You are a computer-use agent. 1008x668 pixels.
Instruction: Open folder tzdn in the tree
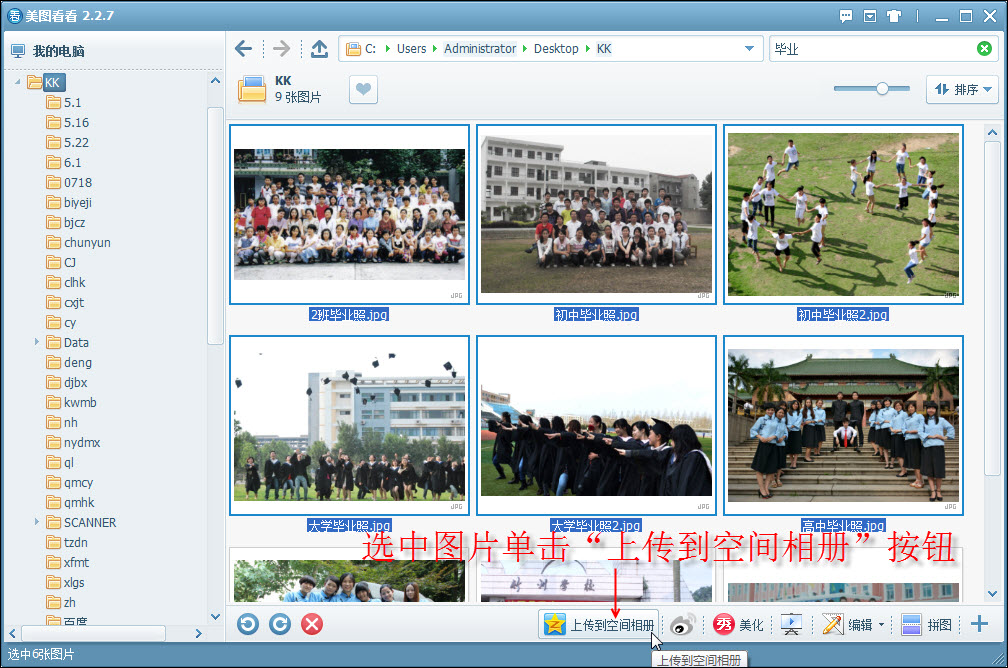click(67, 542)
